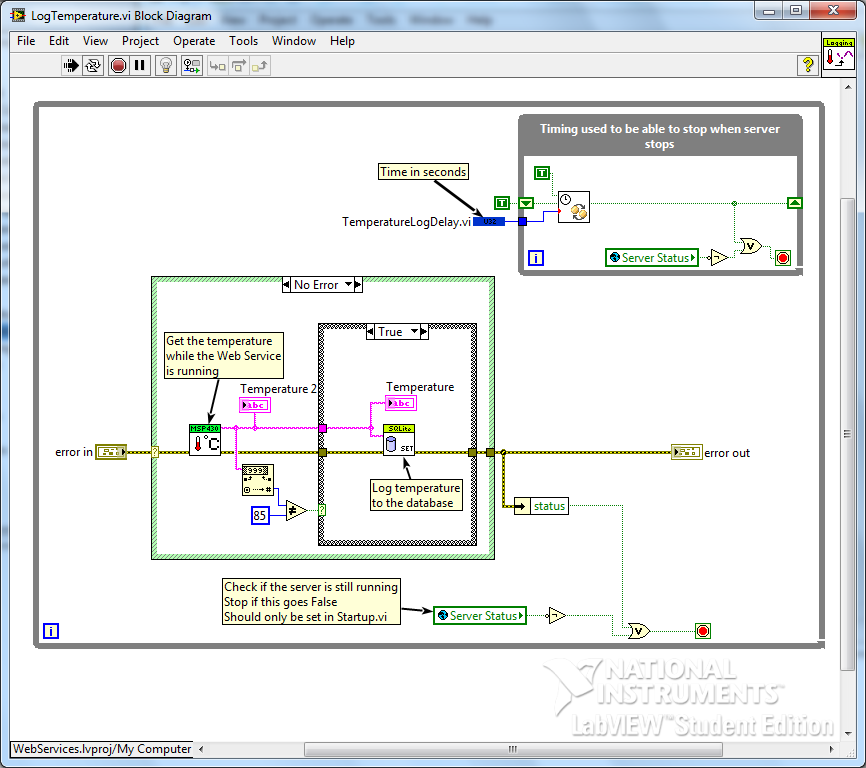Click Run Continuously toolbar button
This screenshot has width=866, height=768.
[93, 66]
